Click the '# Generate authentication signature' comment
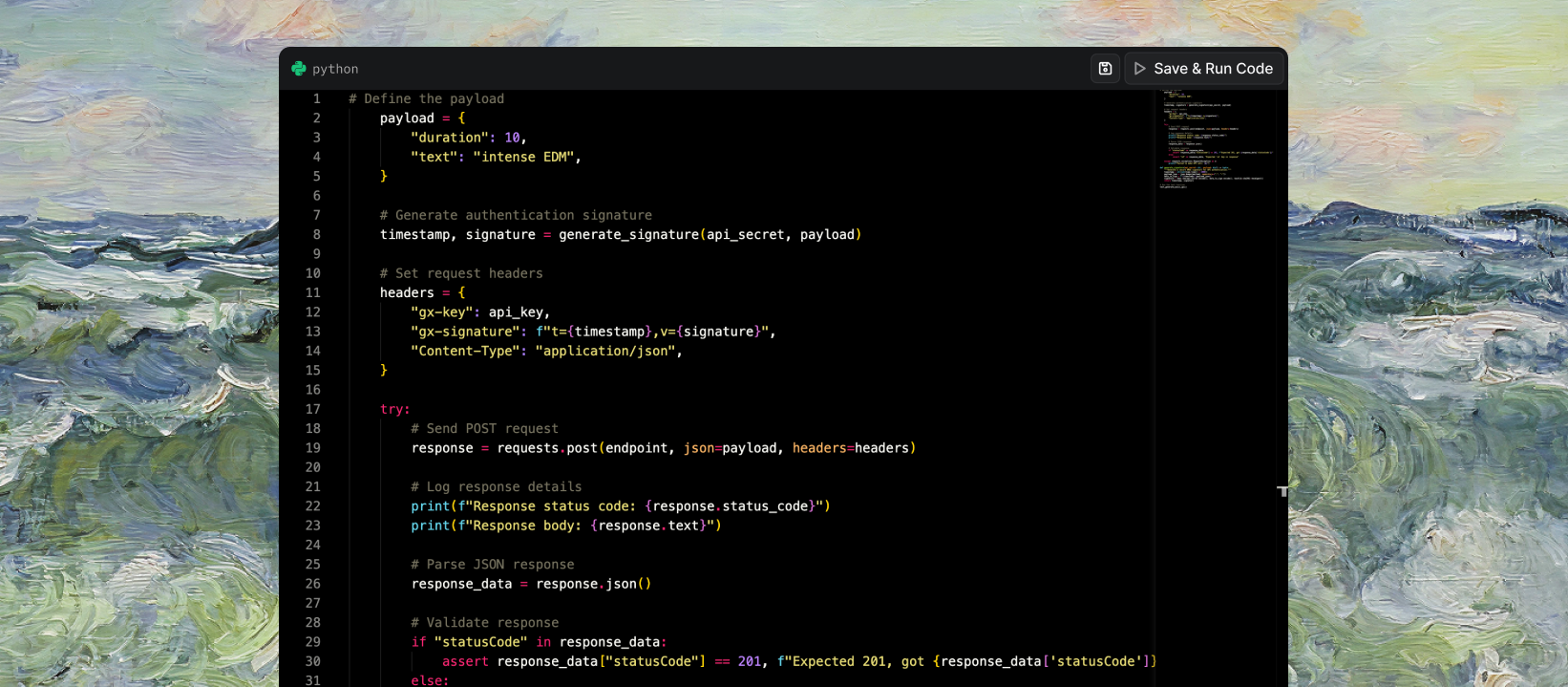 516,215
